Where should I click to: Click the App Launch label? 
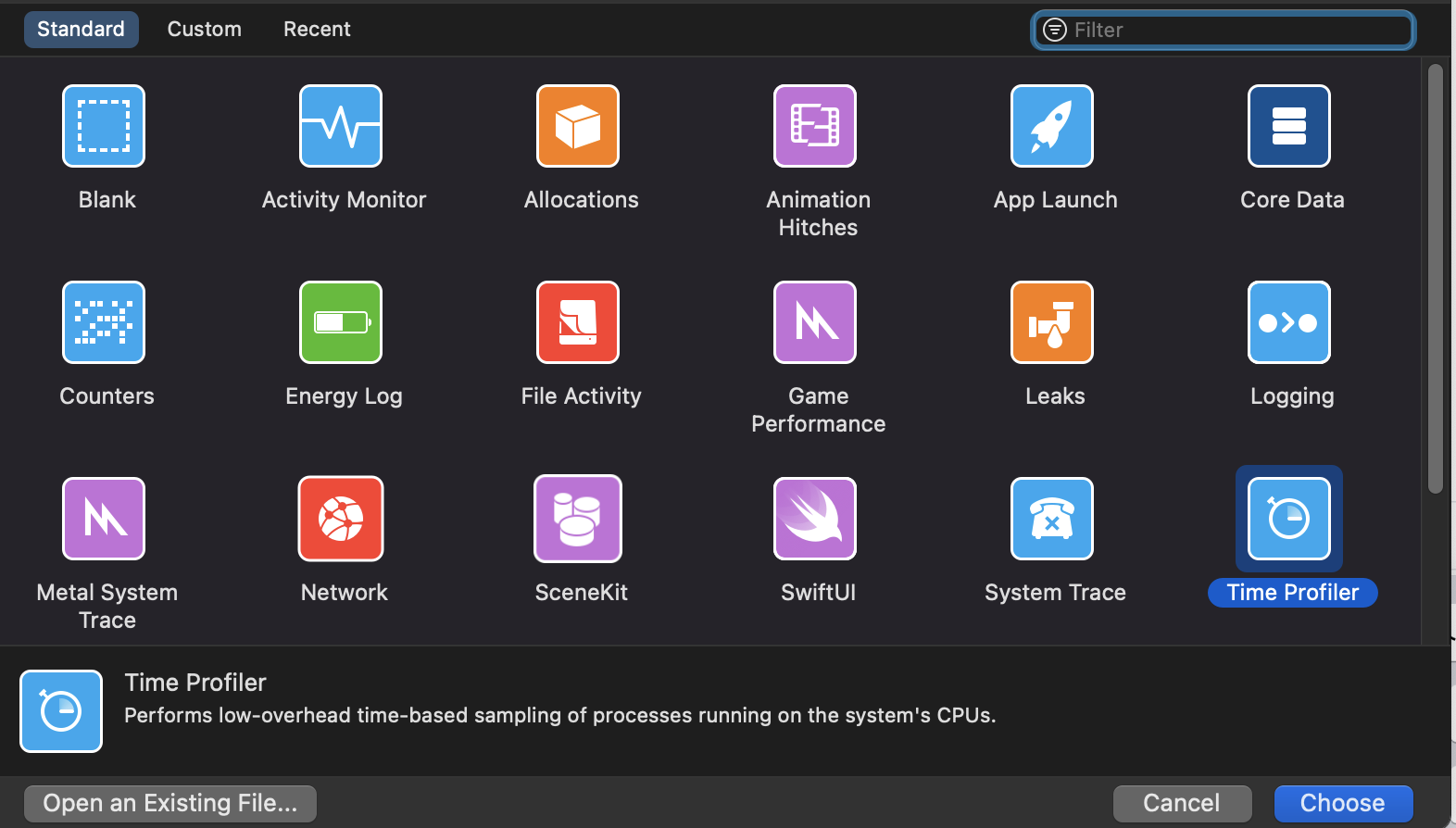pyautogui.click(x=1055, y=200)
